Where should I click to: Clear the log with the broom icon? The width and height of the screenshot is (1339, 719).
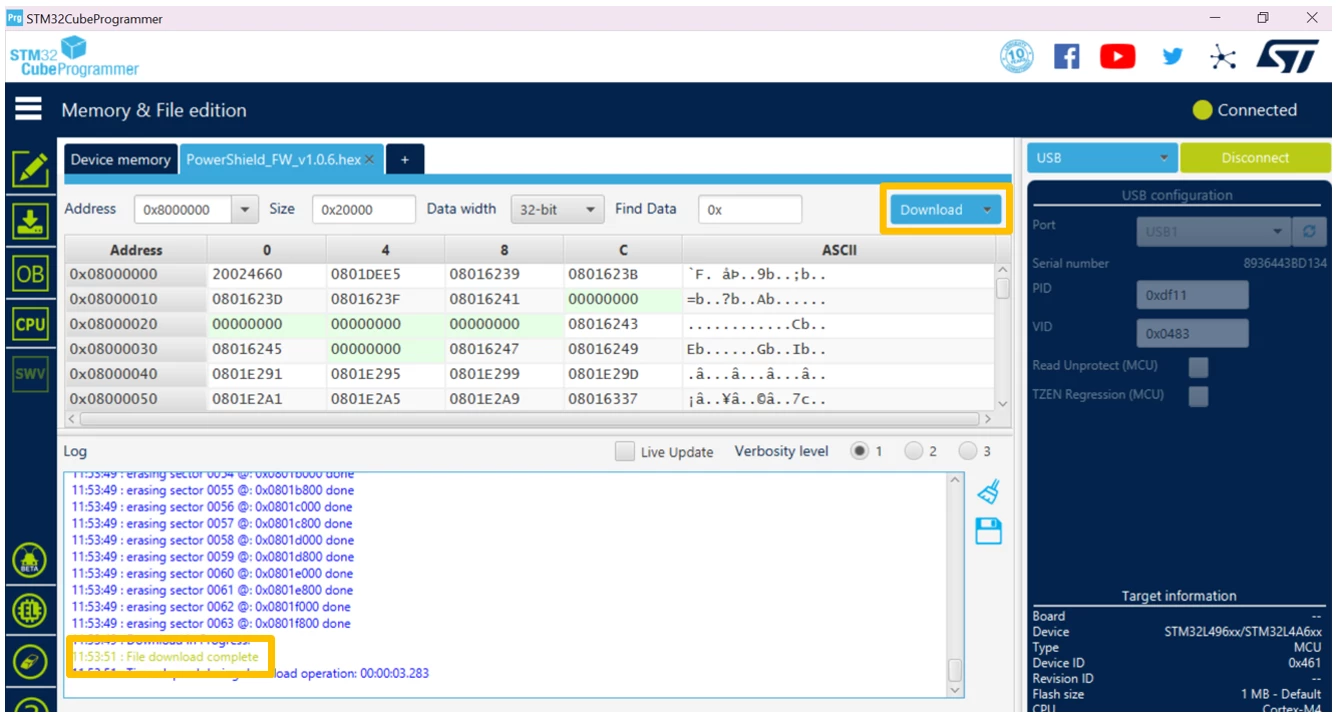[988, 491]
